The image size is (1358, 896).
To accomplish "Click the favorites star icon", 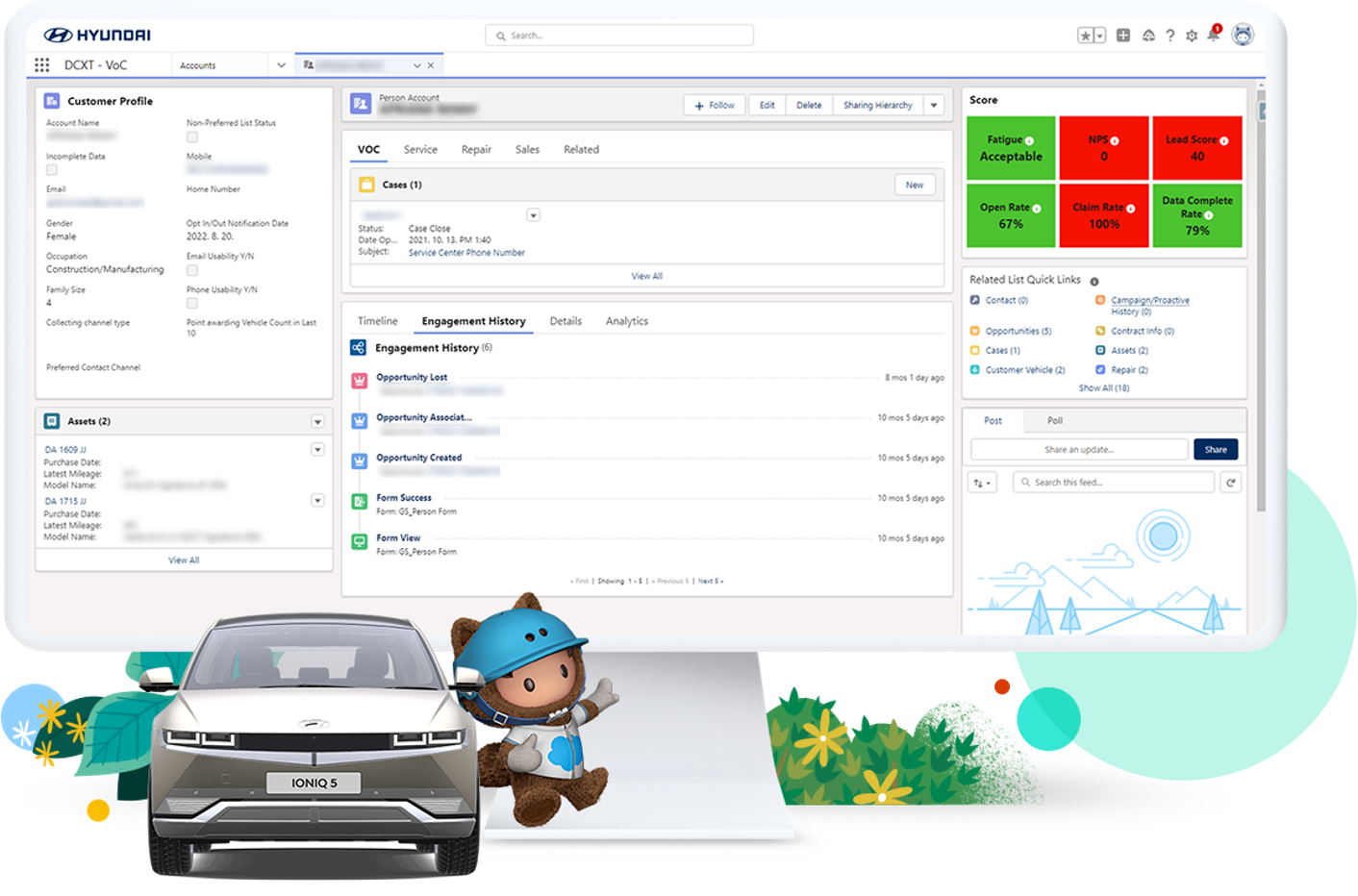I will [1086, 36].
